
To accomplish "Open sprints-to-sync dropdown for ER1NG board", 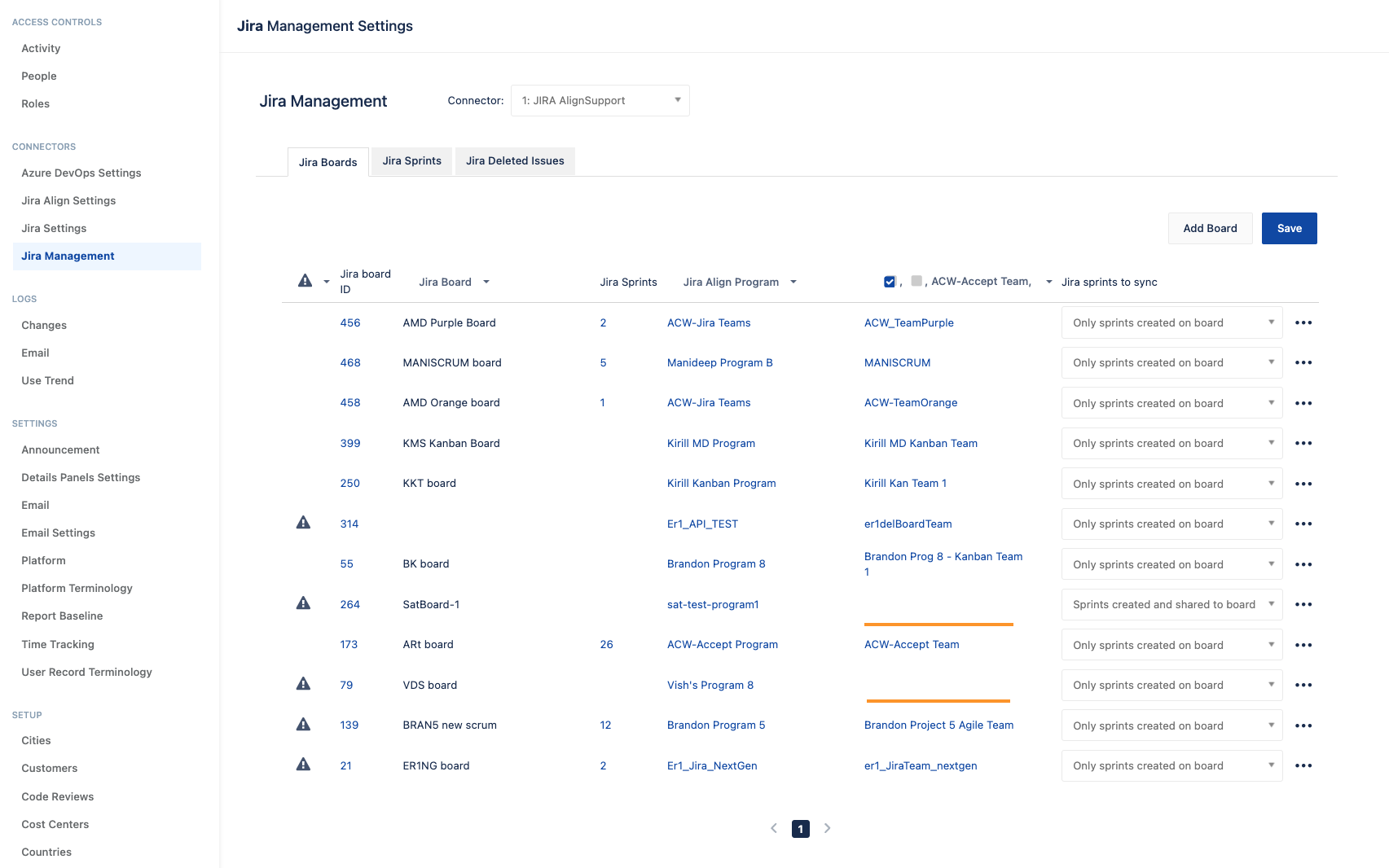I will (x=1172, y=765).
